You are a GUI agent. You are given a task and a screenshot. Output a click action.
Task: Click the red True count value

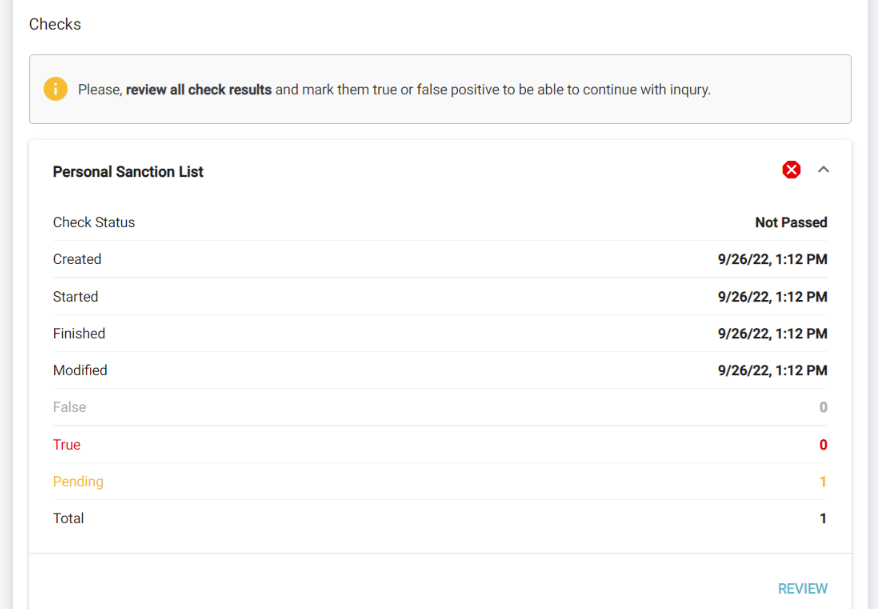tap(823, 445)
